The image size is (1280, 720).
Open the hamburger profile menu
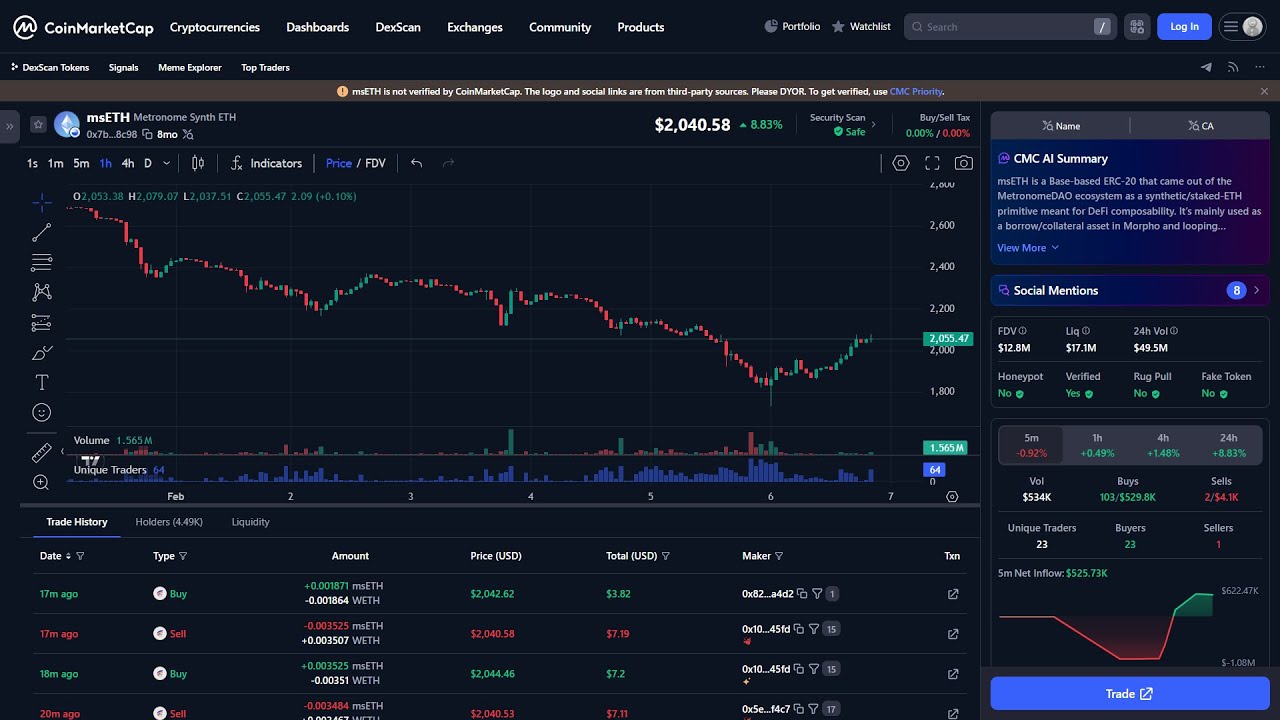(1242, 27)
